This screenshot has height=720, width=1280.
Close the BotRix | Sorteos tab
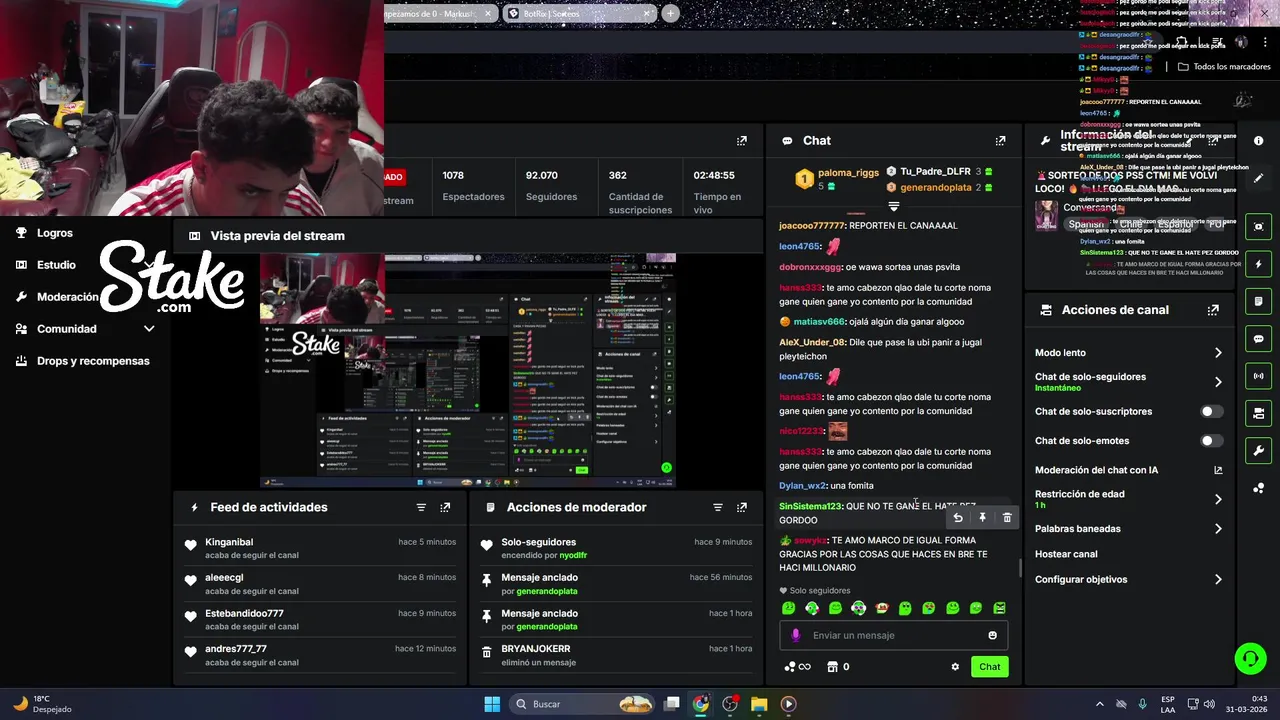point(647,14)
